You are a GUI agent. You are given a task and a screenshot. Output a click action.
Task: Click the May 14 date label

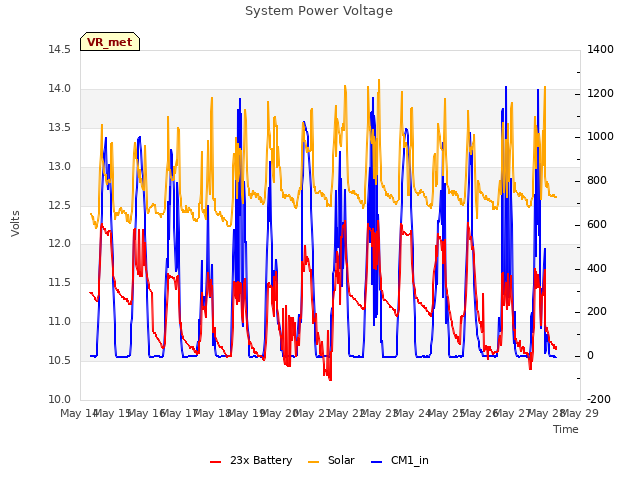coord(79,413)
